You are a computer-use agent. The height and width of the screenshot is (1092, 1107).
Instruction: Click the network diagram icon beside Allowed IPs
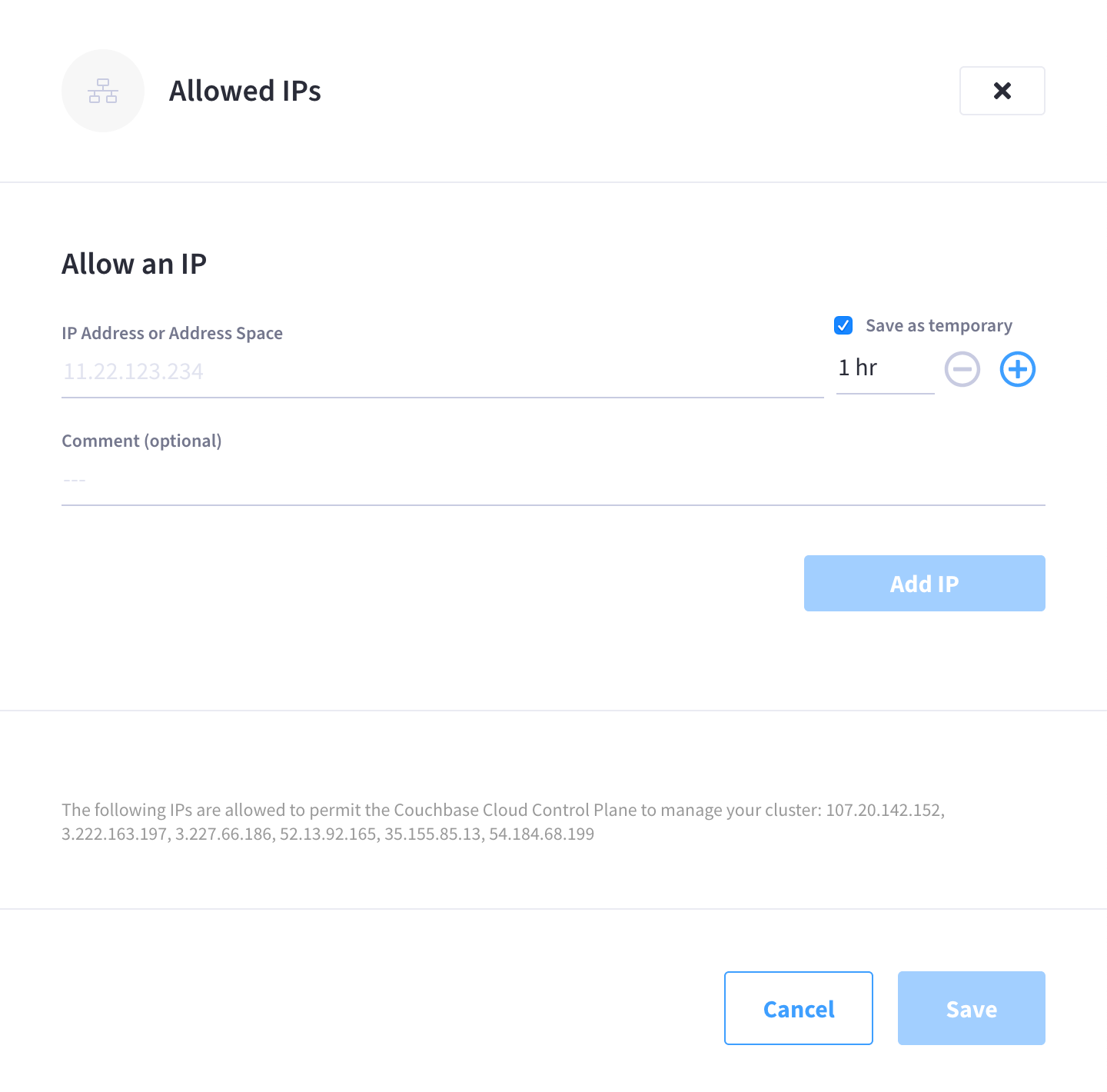(x=103, y=91)
